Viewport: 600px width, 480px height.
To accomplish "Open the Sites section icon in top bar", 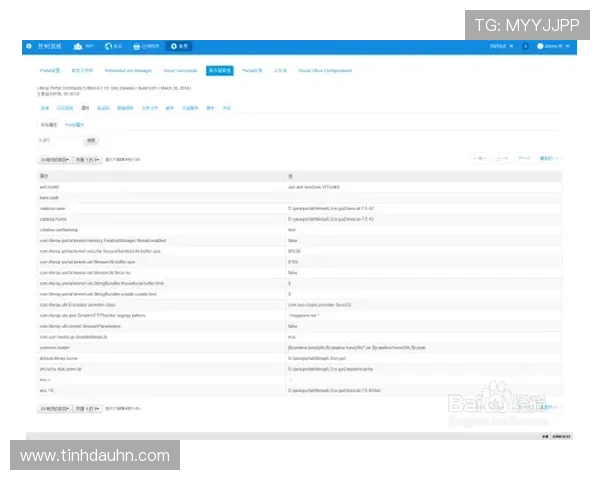I will 116,46.
